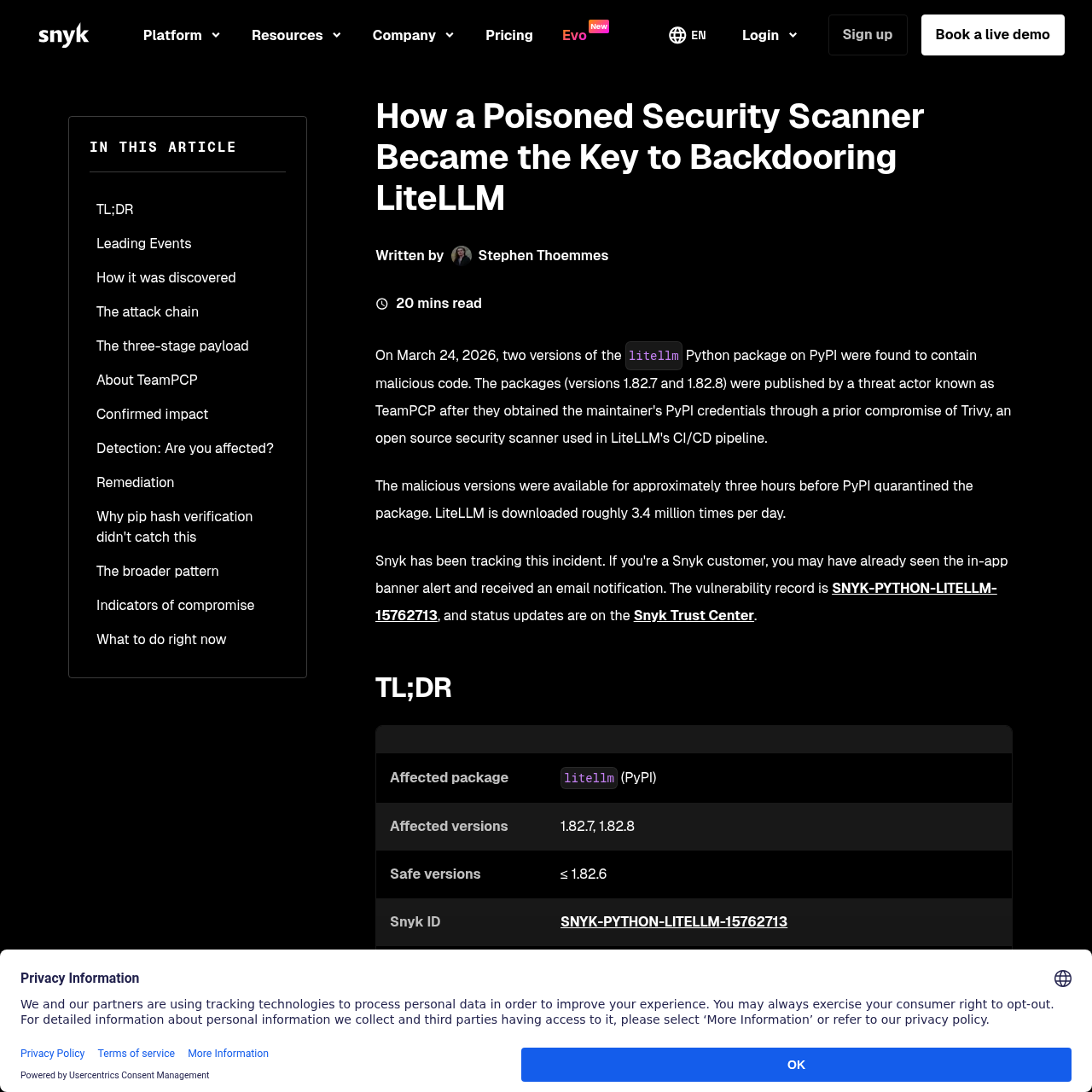
Task: Click the EN language label
Action: 698,35
